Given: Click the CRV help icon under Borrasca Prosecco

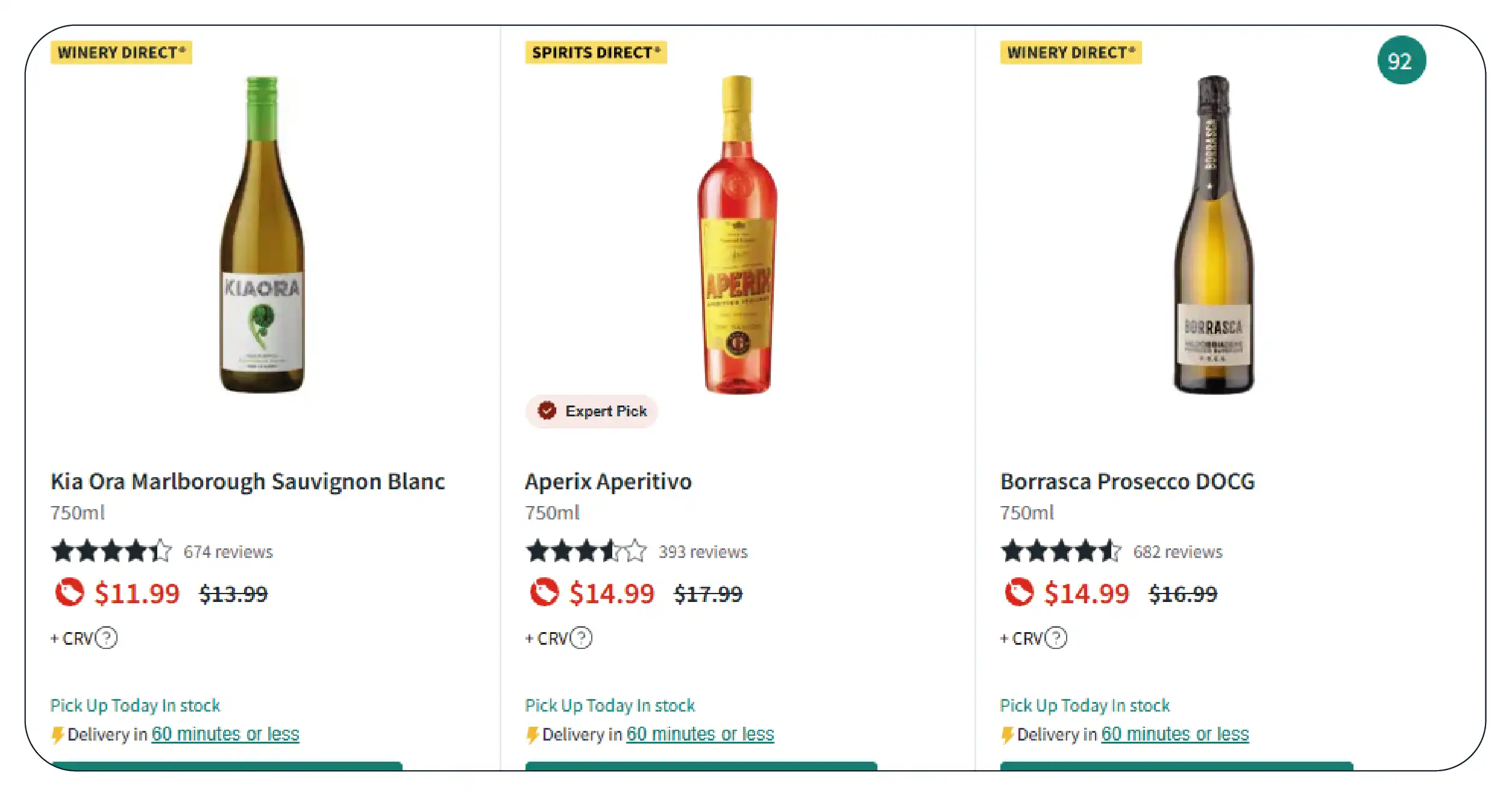Looking at the screenshot, I should click(x=1056, y=638).
